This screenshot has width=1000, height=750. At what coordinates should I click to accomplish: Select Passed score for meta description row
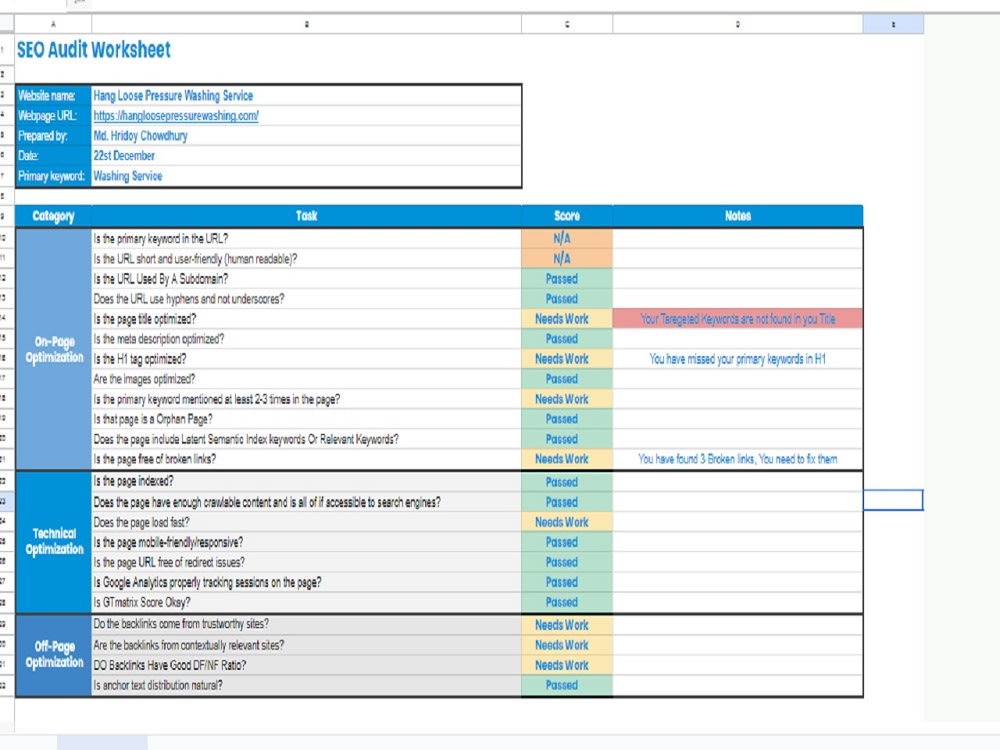567,339
